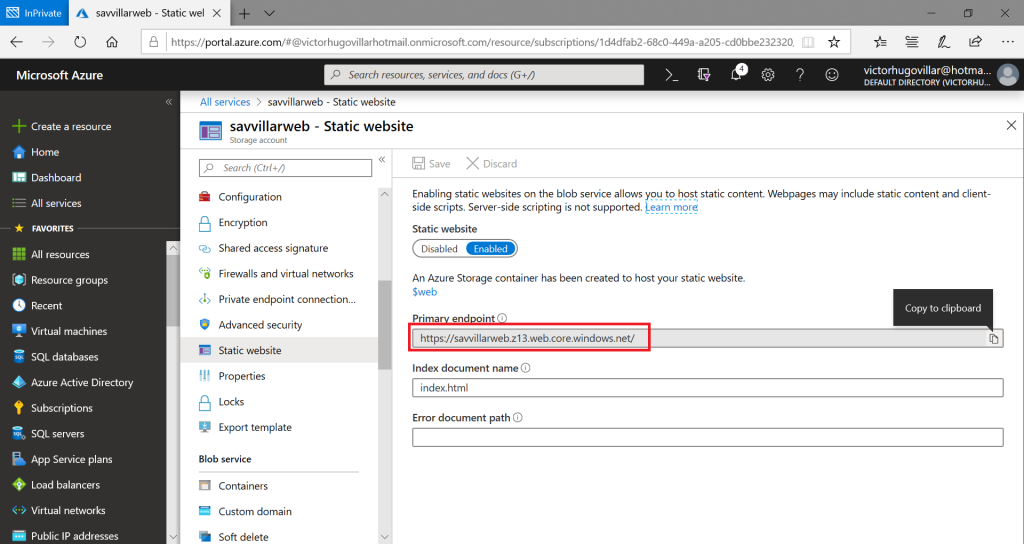
Task: Add page to favorites star
Action: pos(834,42)
